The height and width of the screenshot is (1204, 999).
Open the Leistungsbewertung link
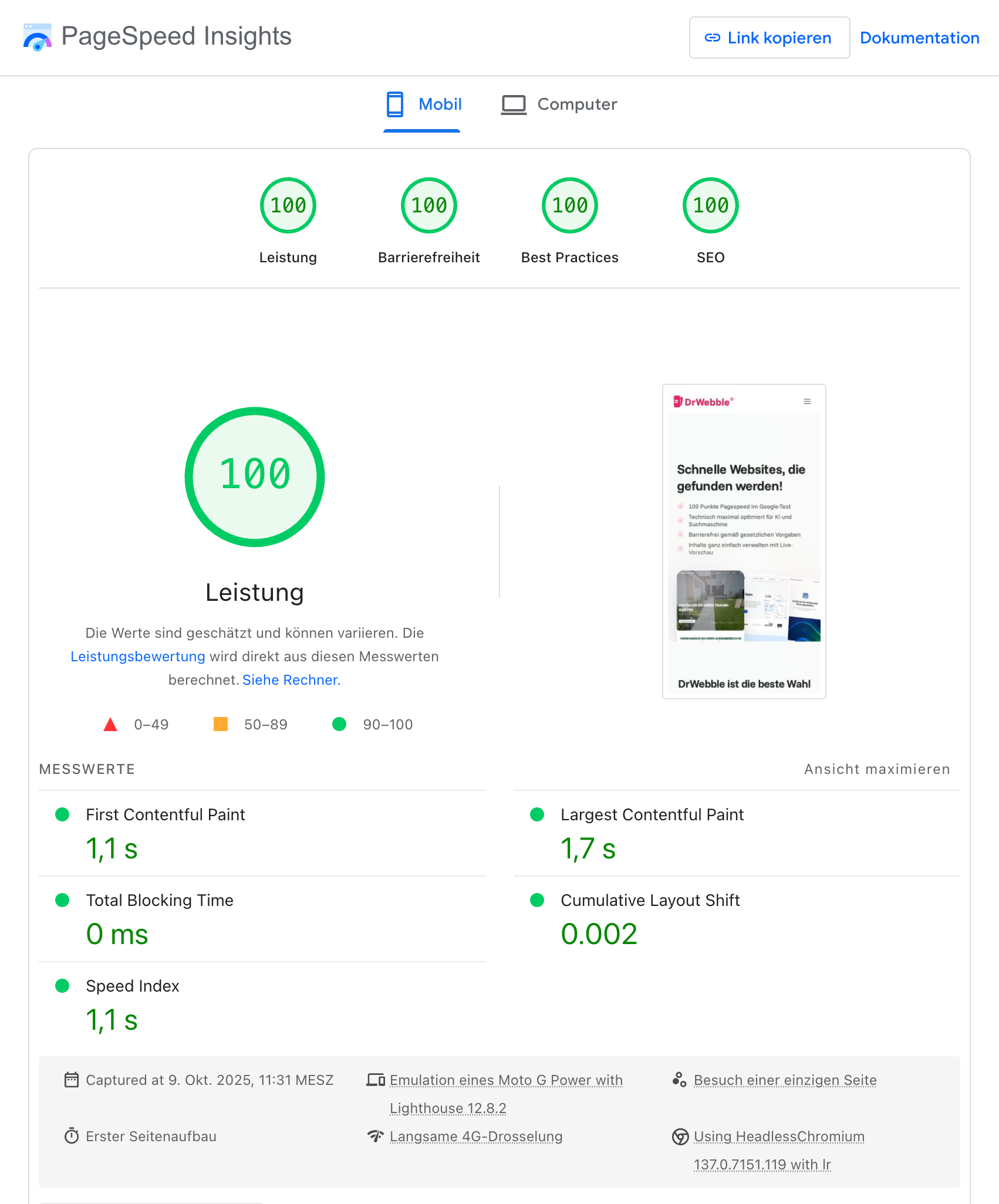[x=137, y=657]
